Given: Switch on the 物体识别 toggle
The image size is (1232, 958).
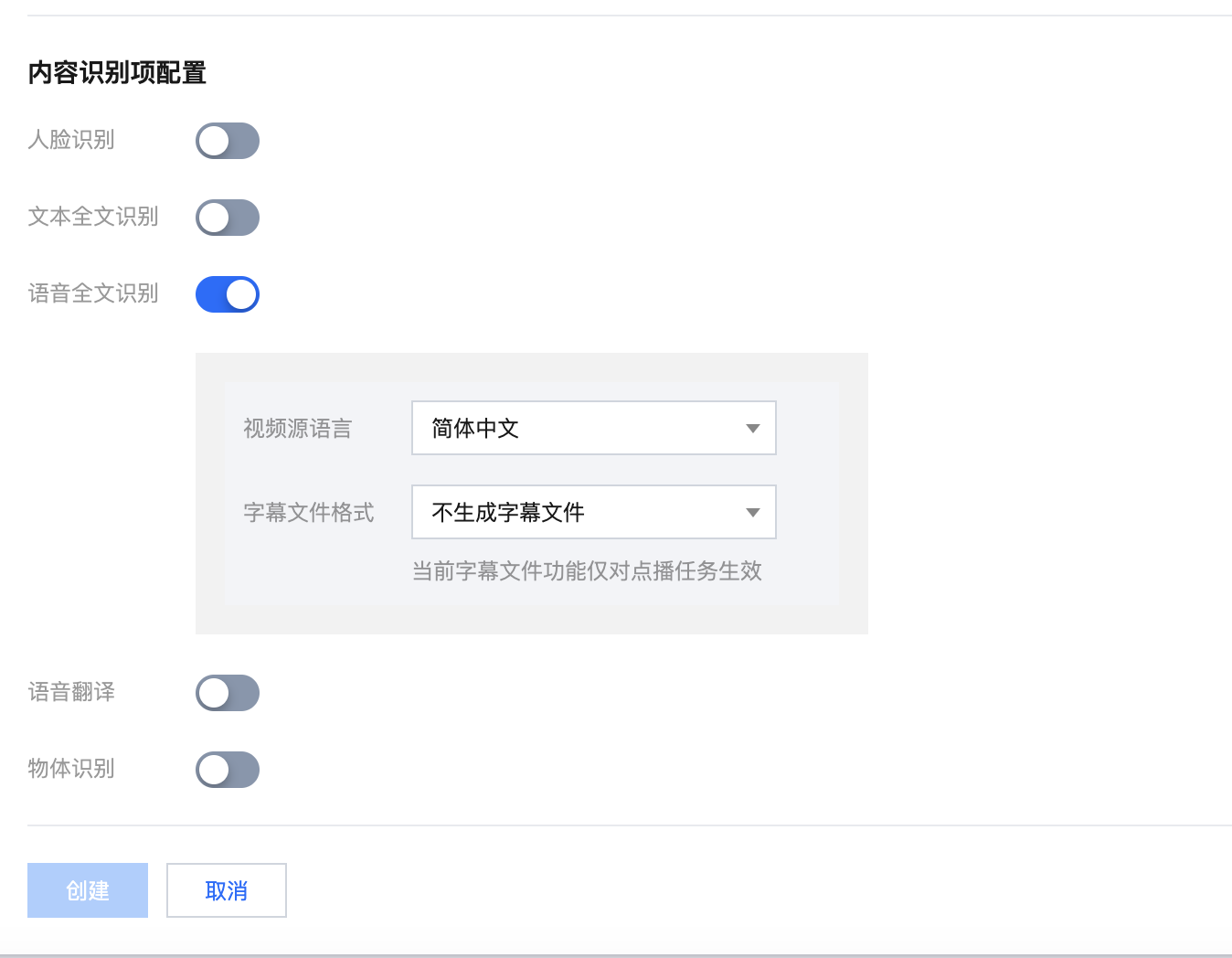Looking at the screenshot, I should (228, 770).
